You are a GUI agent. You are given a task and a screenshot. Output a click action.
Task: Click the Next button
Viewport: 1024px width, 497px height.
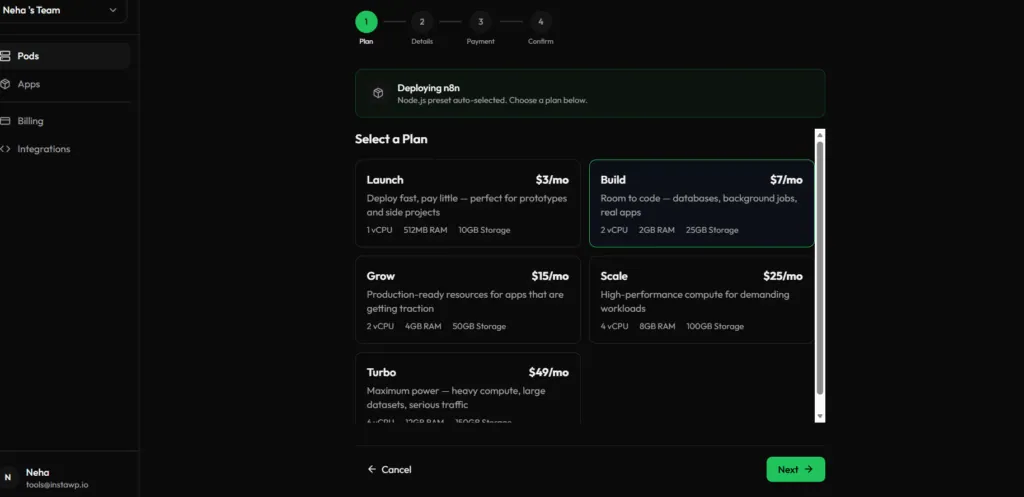(795, 469)
